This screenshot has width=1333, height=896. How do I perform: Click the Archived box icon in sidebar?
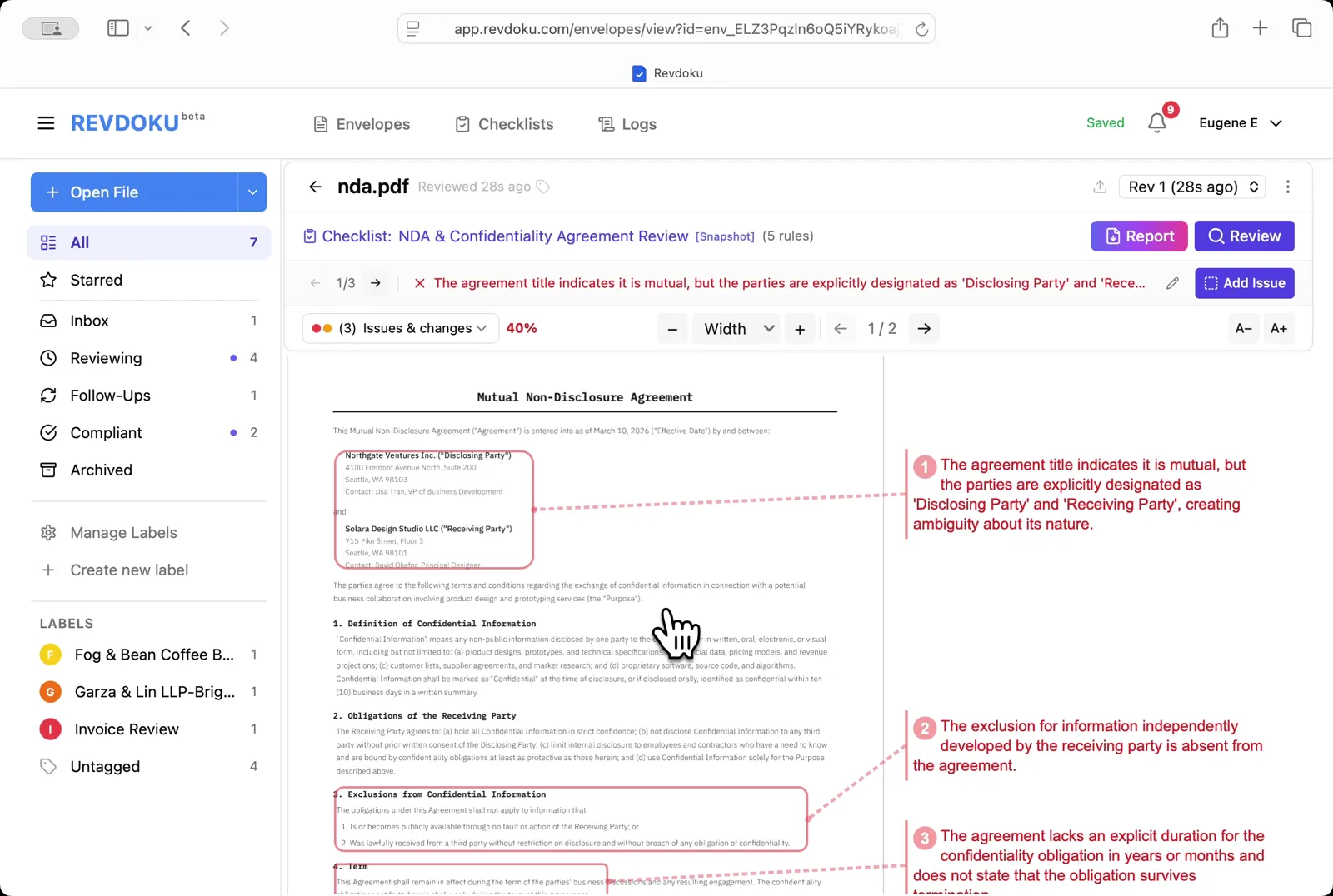49,470
